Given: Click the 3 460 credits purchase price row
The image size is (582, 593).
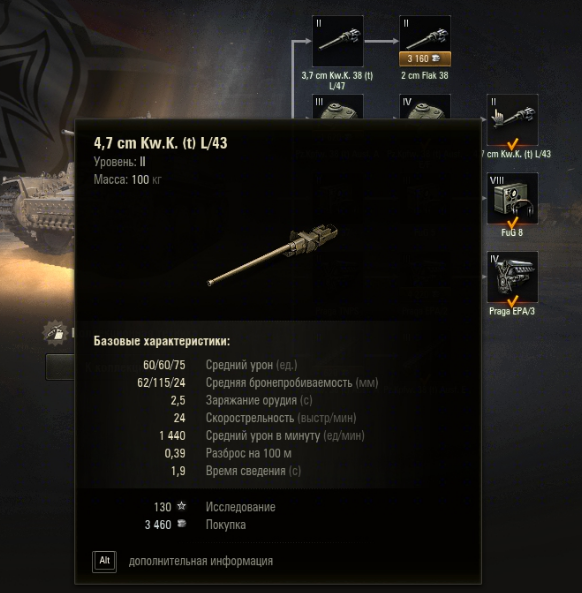Looking at the screenshot, I should coord(195,525).
